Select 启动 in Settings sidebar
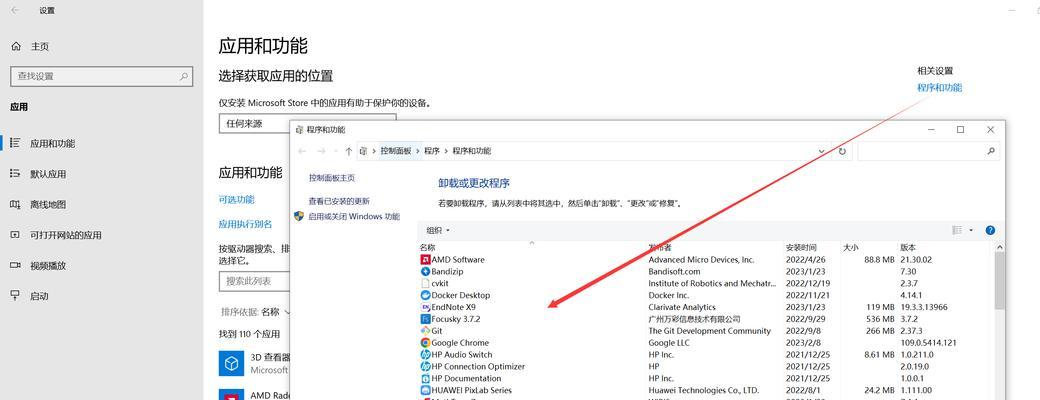Screen dimensions: 1040x400 (x=101, y=296)
